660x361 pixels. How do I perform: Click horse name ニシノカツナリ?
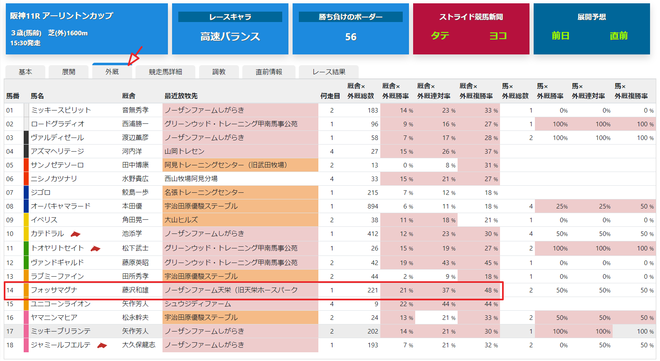tap(54, 179)
